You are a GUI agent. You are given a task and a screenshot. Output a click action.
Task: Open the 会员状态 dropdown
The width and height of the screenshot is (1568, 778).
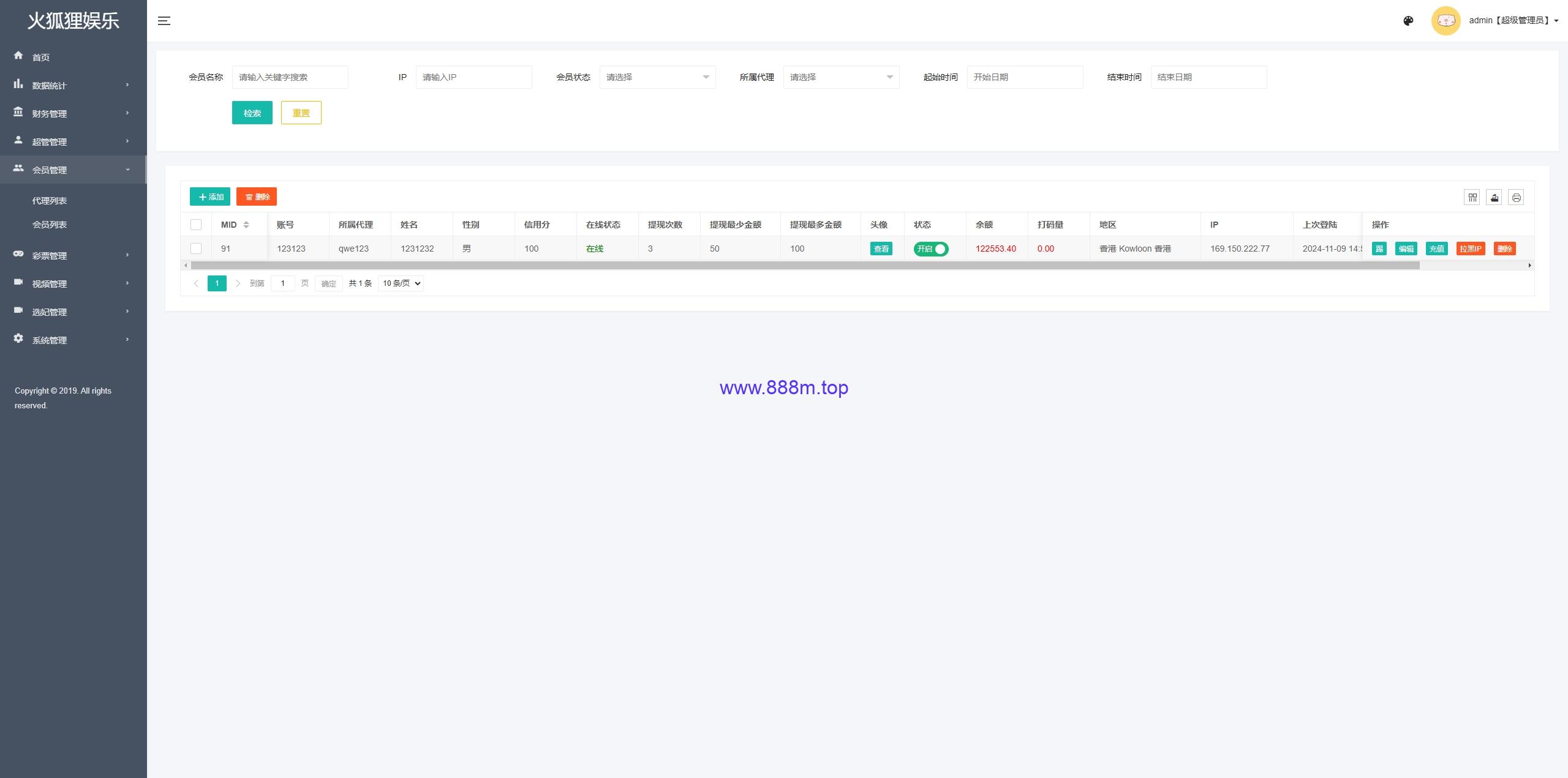(657, 77)
